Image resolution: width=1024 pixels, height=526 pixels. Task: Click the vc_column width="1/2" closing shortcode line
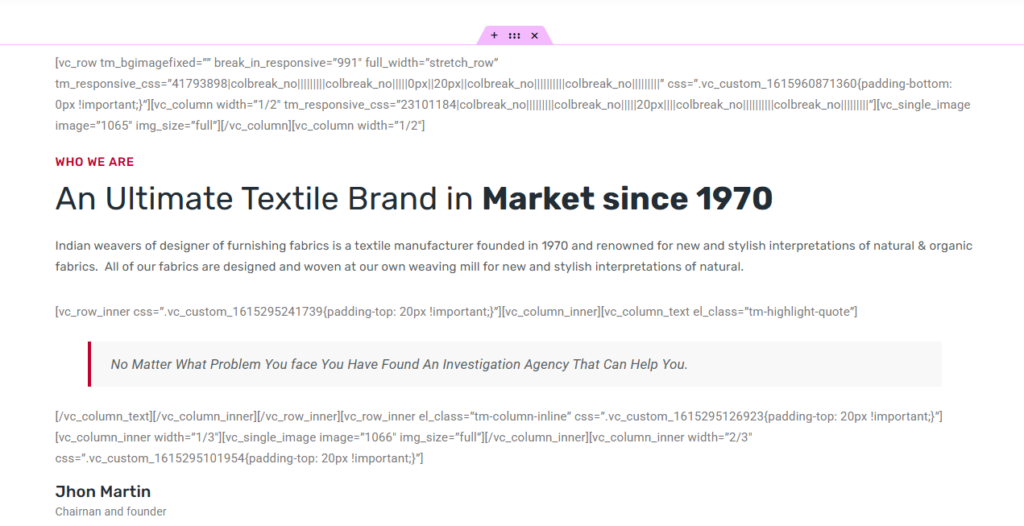click(240, 125)
